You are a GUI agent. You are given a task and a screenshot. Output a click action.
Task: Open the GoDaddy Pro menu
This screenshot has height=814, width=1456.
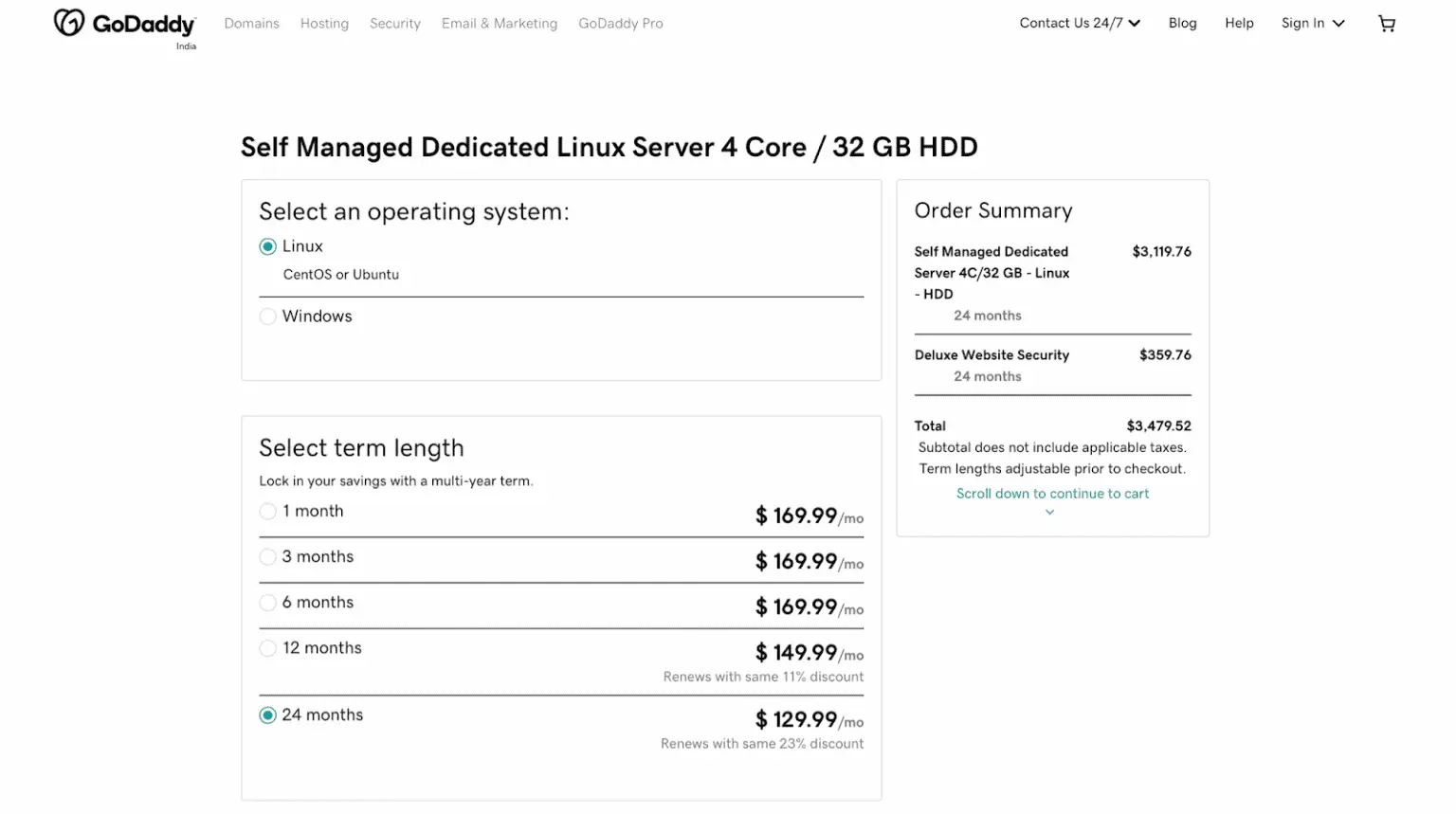[x=621, y=24]
